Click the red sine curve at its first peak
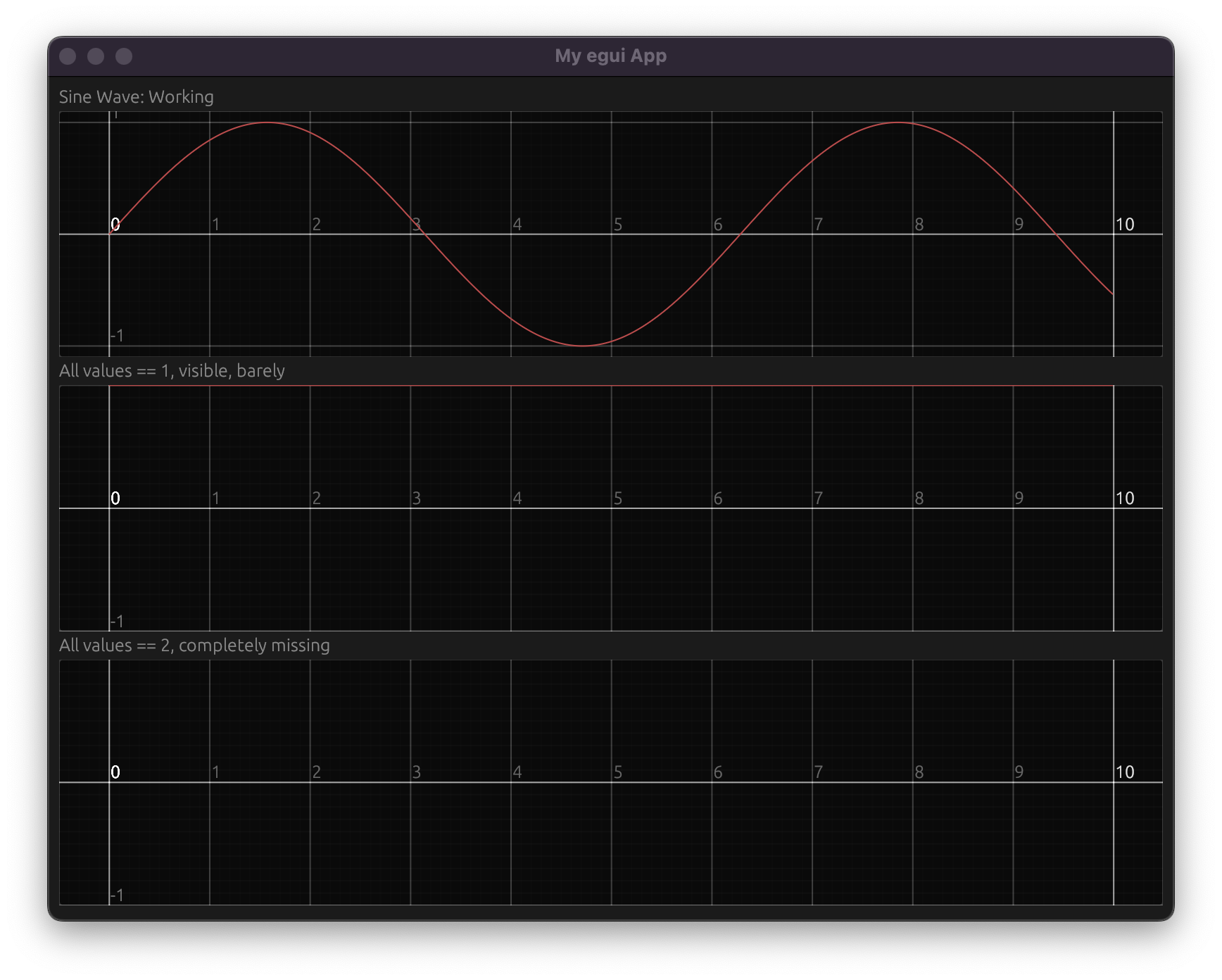Viewport: 1222px width, 980px height. coord(267,123)
